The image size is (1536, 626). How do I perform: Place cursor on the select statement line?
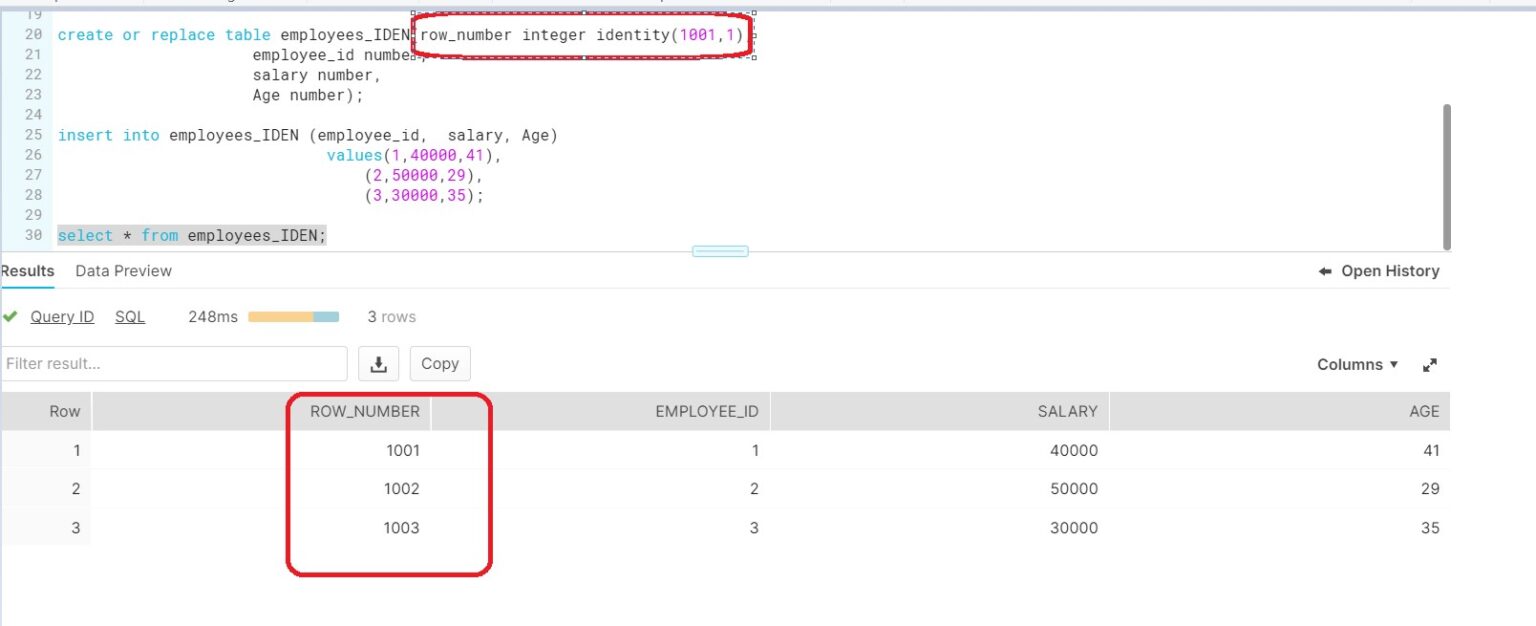192,235
